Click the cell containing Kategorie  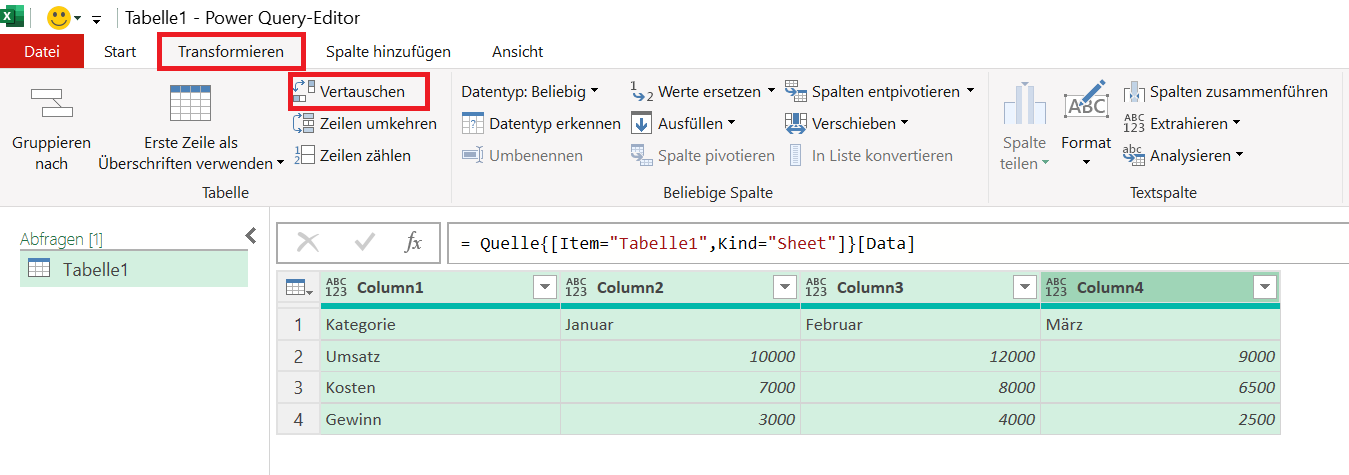click(x=440, y=325)
